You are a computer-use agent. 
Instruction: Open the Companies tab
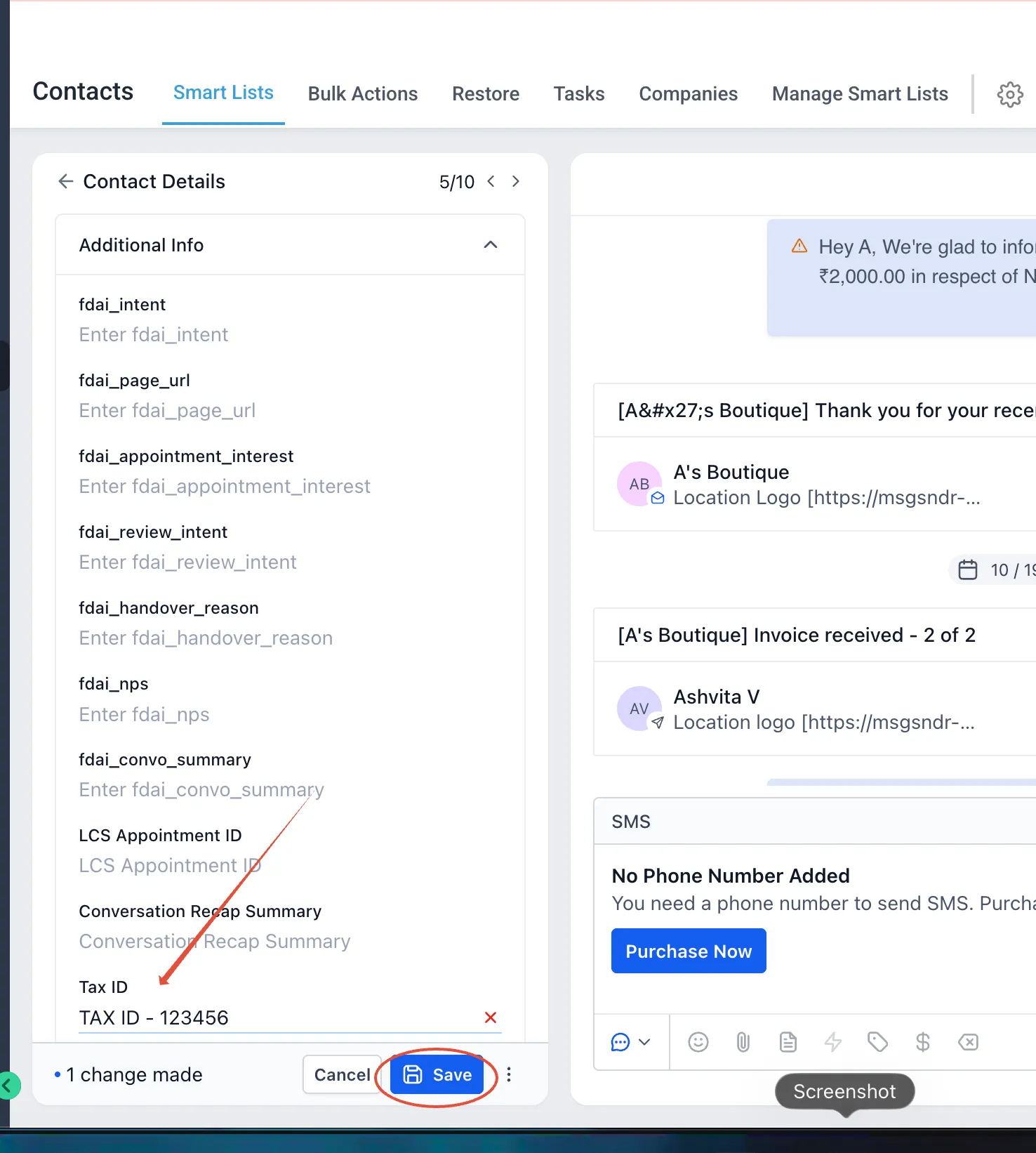pos(688,94)
